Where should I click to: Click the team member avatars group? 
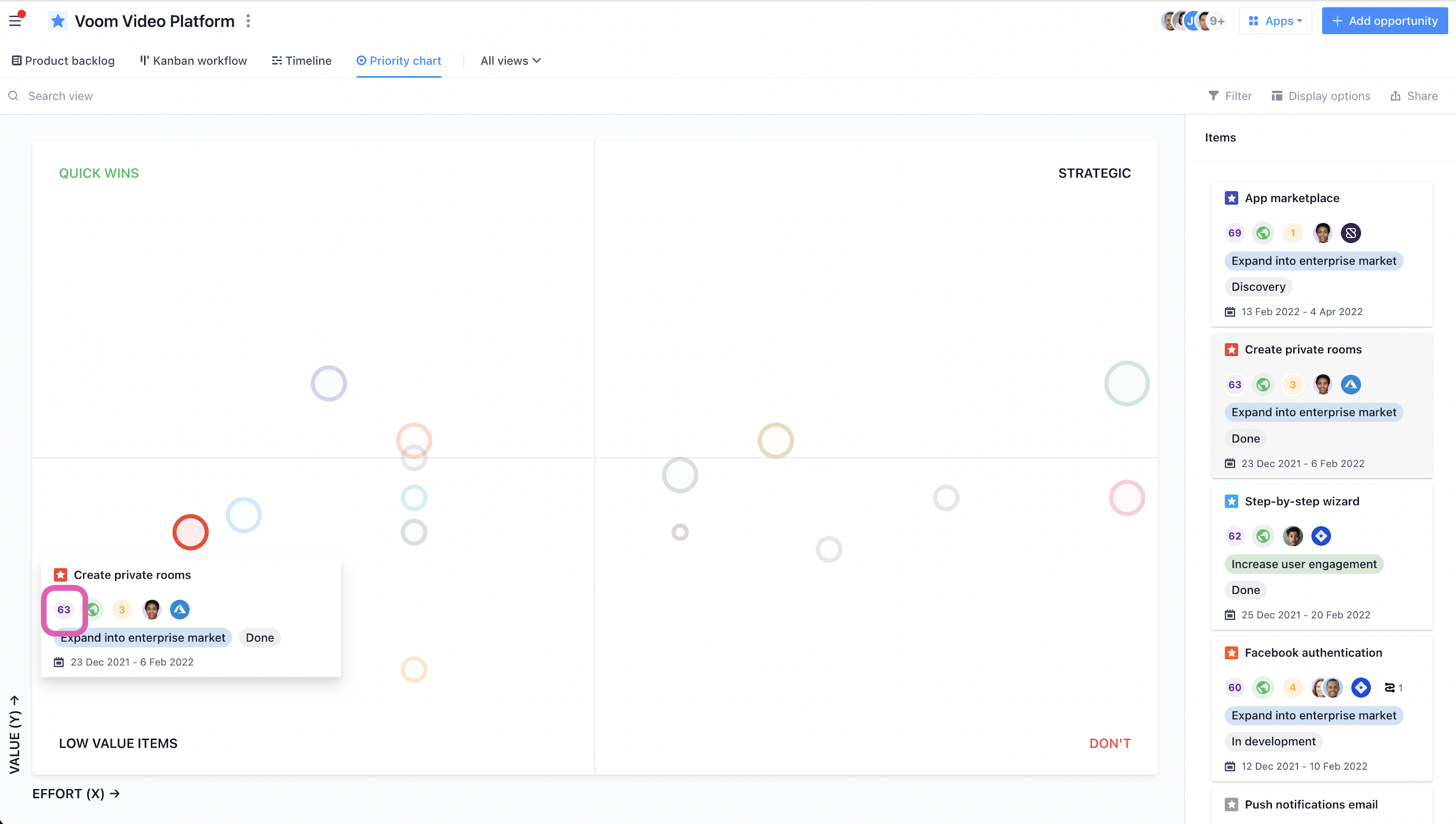(x=1193, y=21)
